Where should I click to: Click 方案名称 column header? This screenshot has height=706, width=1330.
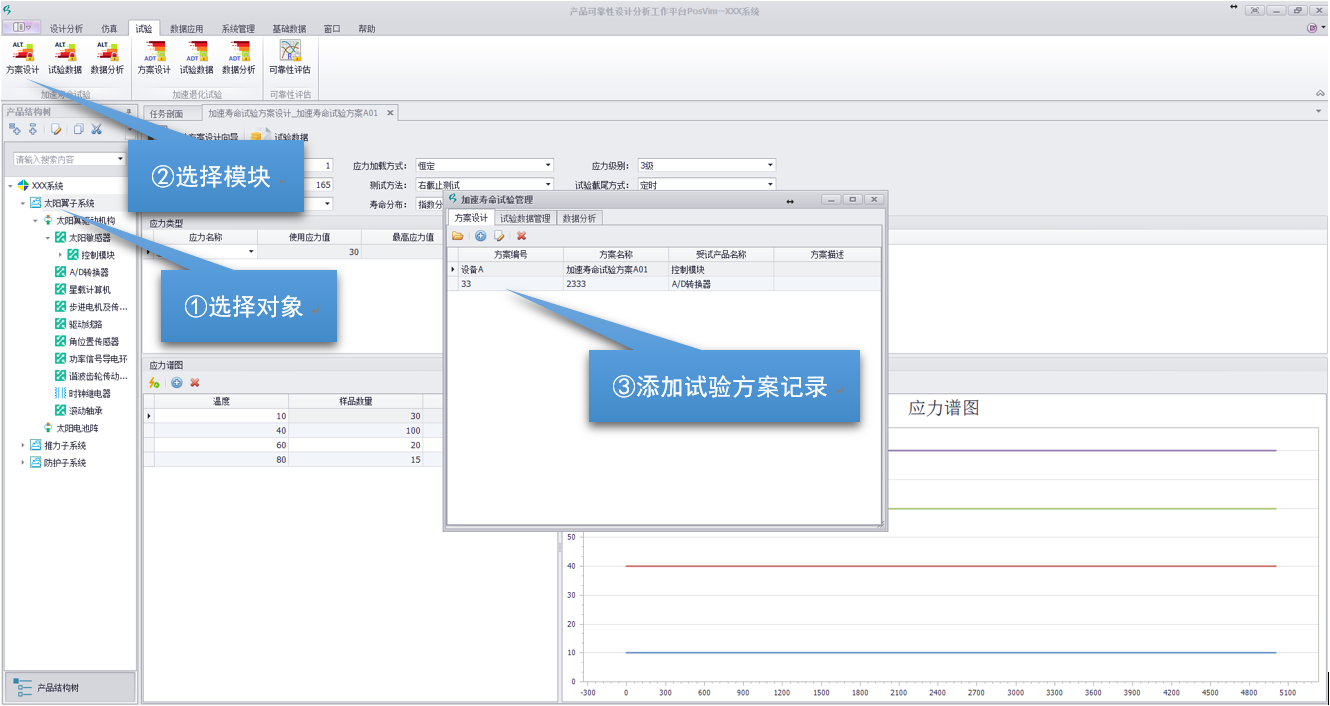point(616,255)
